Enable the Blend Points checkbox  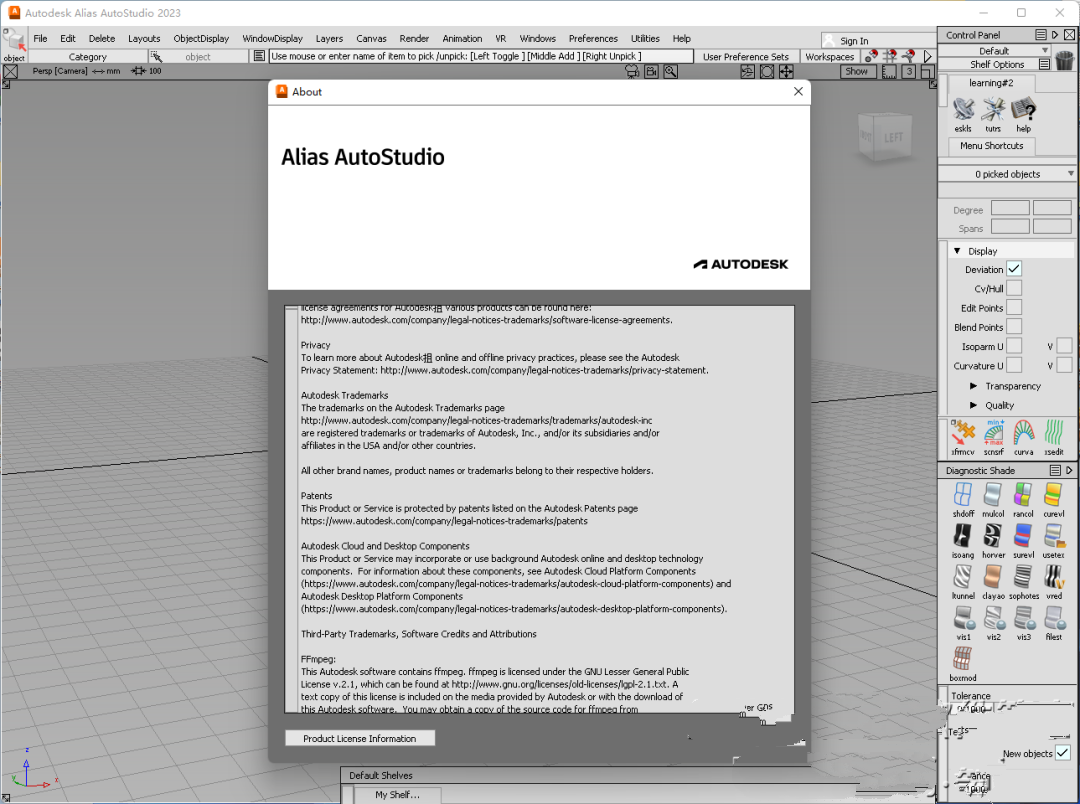[x=1014, y=327]
